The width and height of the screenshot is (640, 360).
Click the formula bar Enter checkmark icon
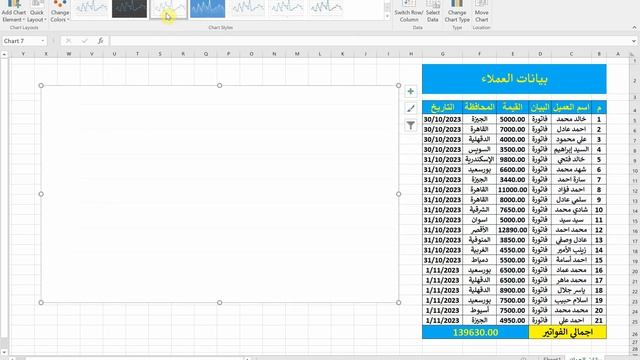[84, 41]
